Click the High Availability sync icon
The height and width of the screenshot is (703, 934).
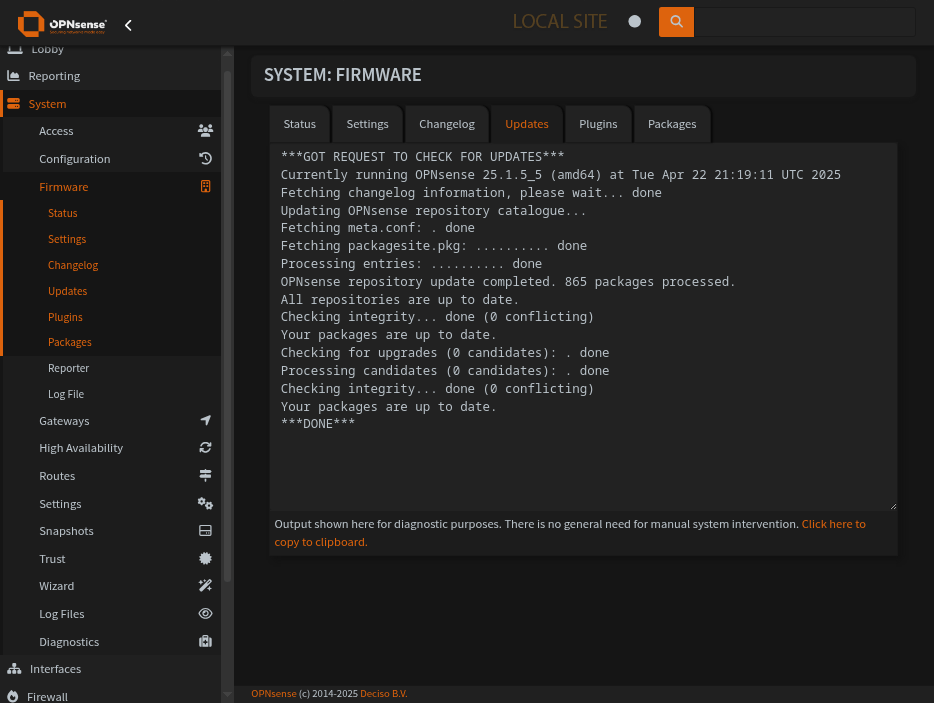[206, 447]
